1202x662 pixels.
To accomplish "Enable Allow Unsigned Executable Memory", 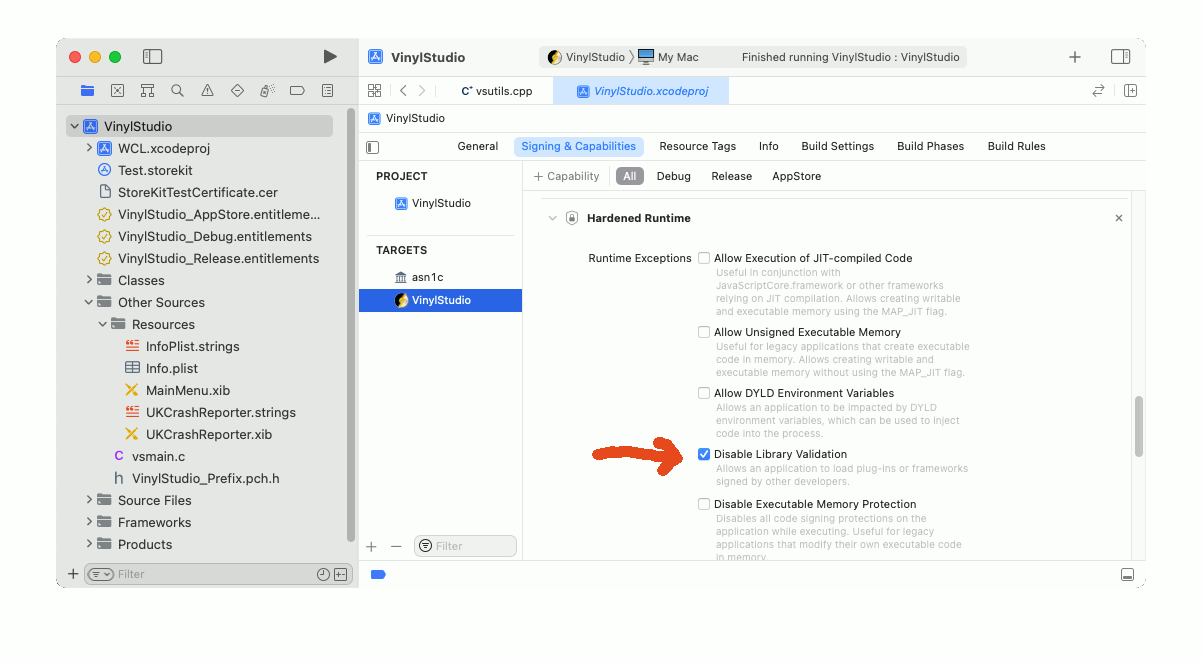I will tap(704, 332).
